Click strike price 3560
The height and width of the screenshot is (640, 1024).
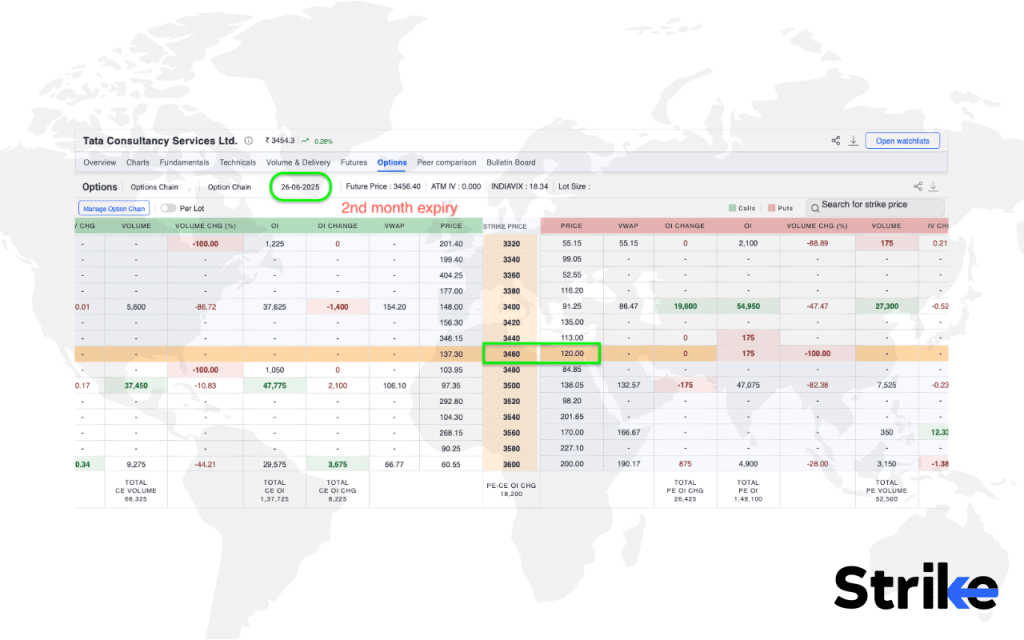click(511, 433)
